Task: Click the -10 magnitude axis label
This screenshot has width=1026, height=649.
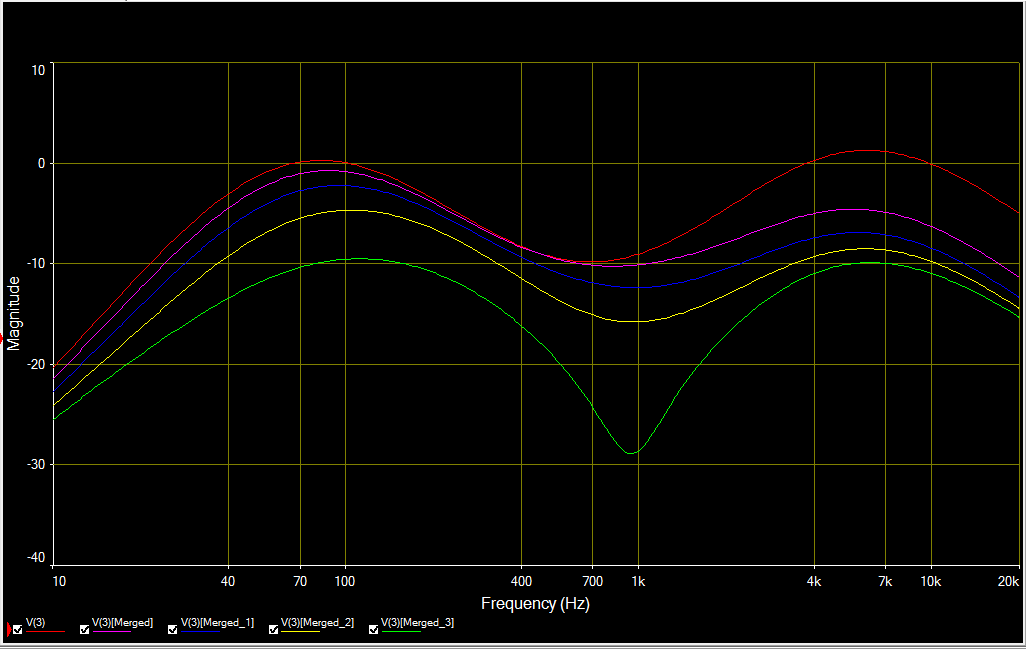Action: click(x=35, y=264)
